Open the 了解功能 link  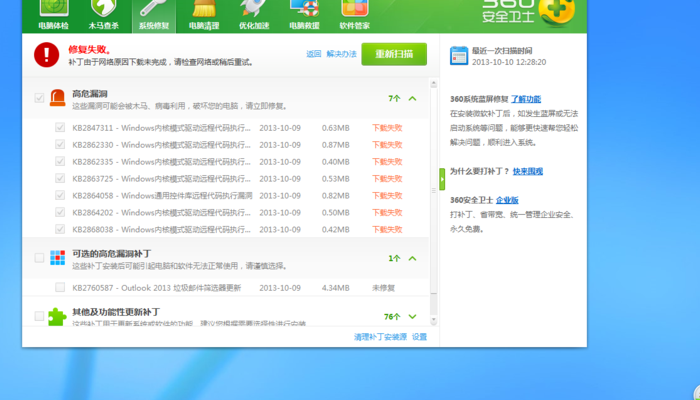pos(526,99)
